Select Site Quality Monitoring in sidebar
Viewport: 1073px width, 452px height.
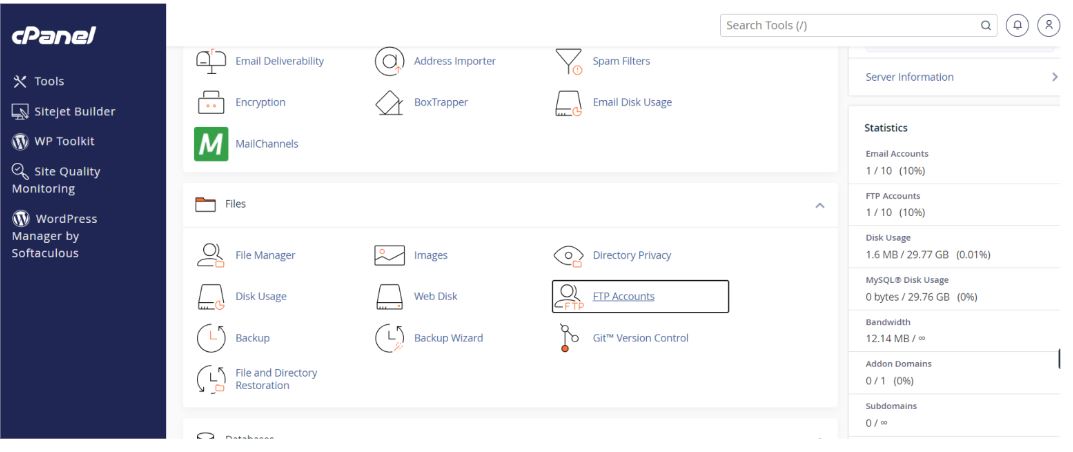click(56, 180)
